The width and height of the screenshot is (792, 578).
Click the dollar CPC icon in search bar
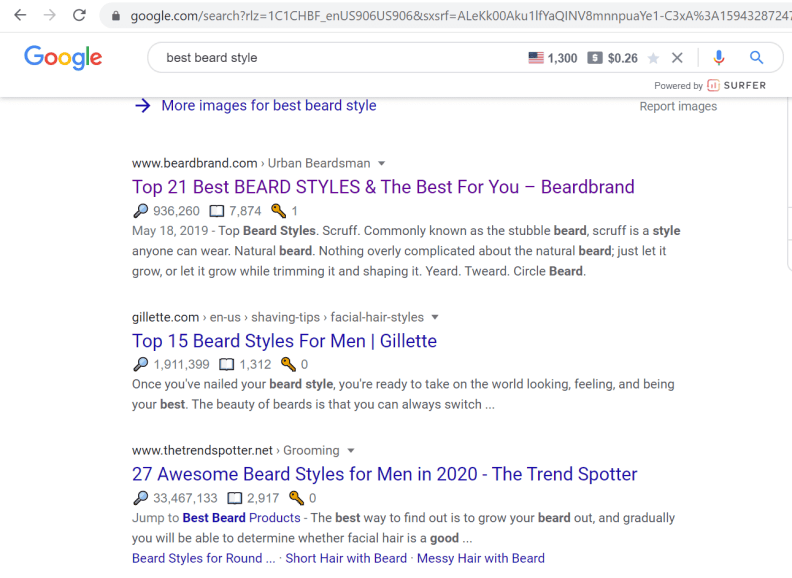click(595, 58)
